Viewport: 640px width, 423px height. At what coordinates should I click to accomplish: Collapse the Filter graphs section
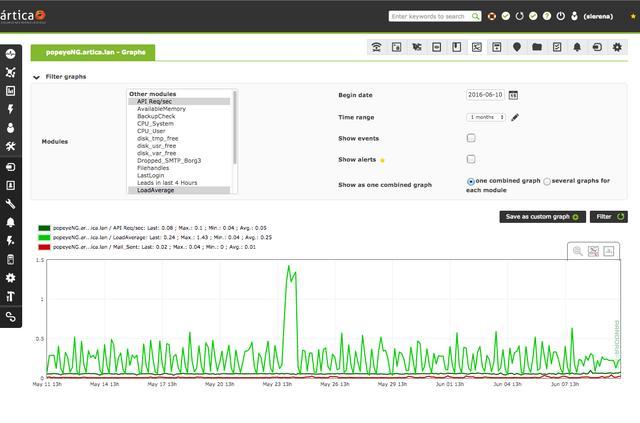click(x=37, y=76)
